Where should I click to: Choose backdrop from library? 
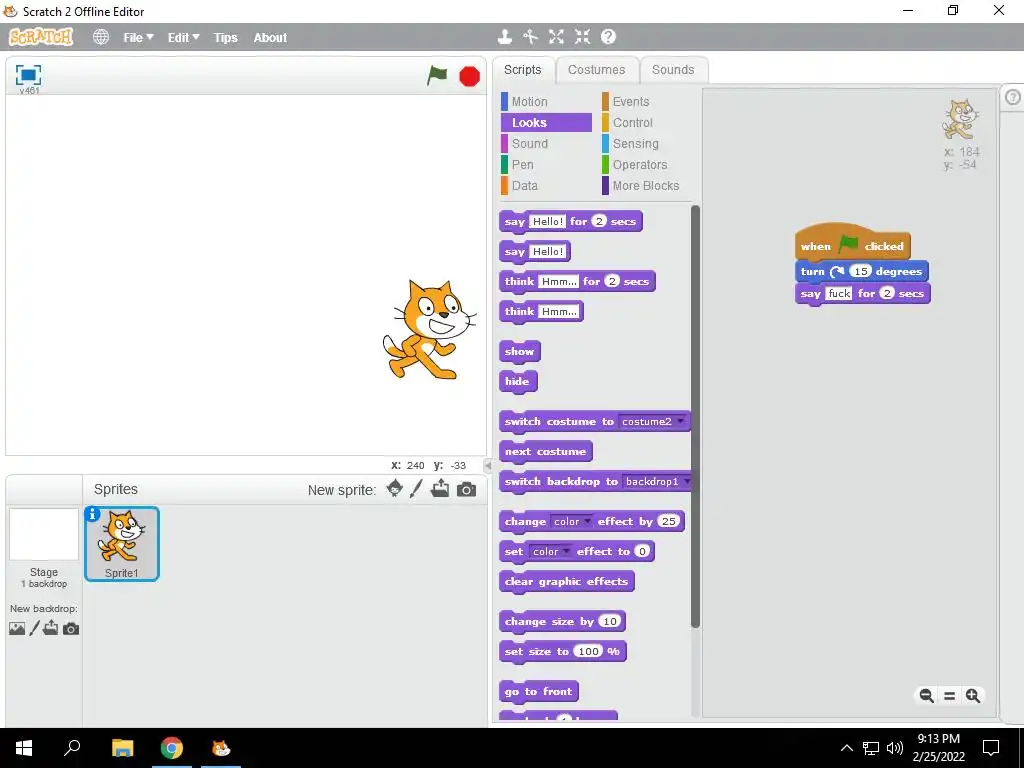(x=17, y=628)
